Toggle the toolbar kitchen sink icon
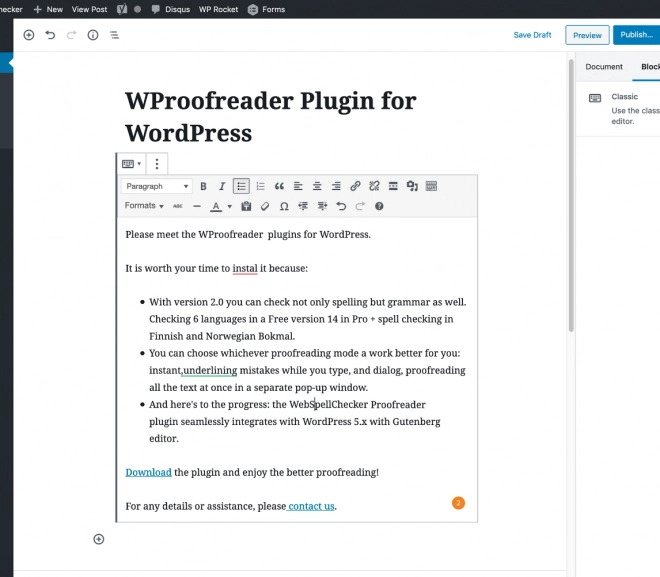Image resolution: width=660 pixels, height=577 pixels. (431, 186)
